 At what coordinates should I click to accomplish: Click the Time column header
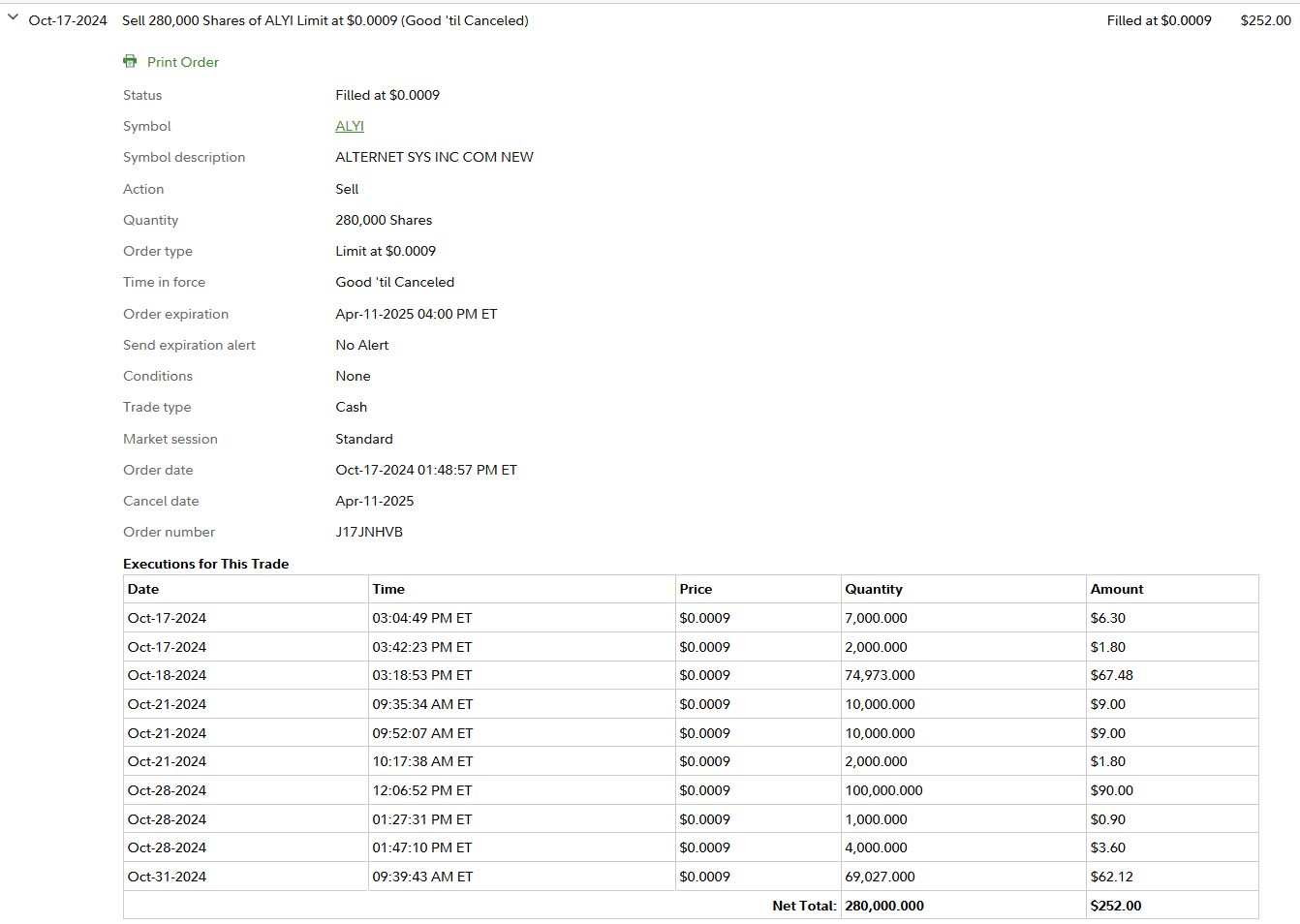coord(388,589)
